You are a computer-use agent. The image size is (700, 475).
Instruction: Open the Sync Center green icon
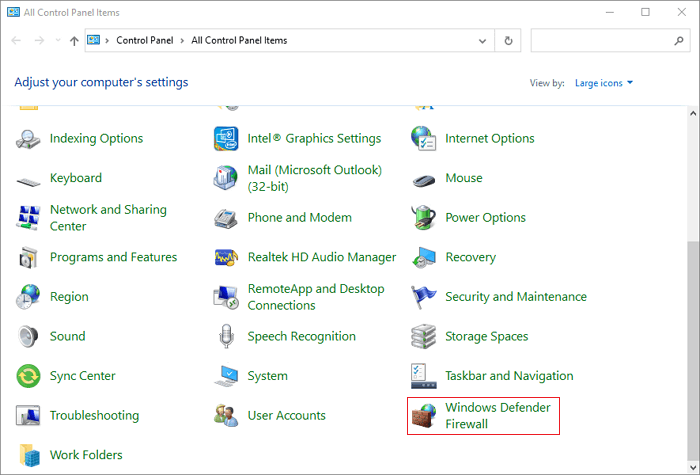tap(29, 376)
